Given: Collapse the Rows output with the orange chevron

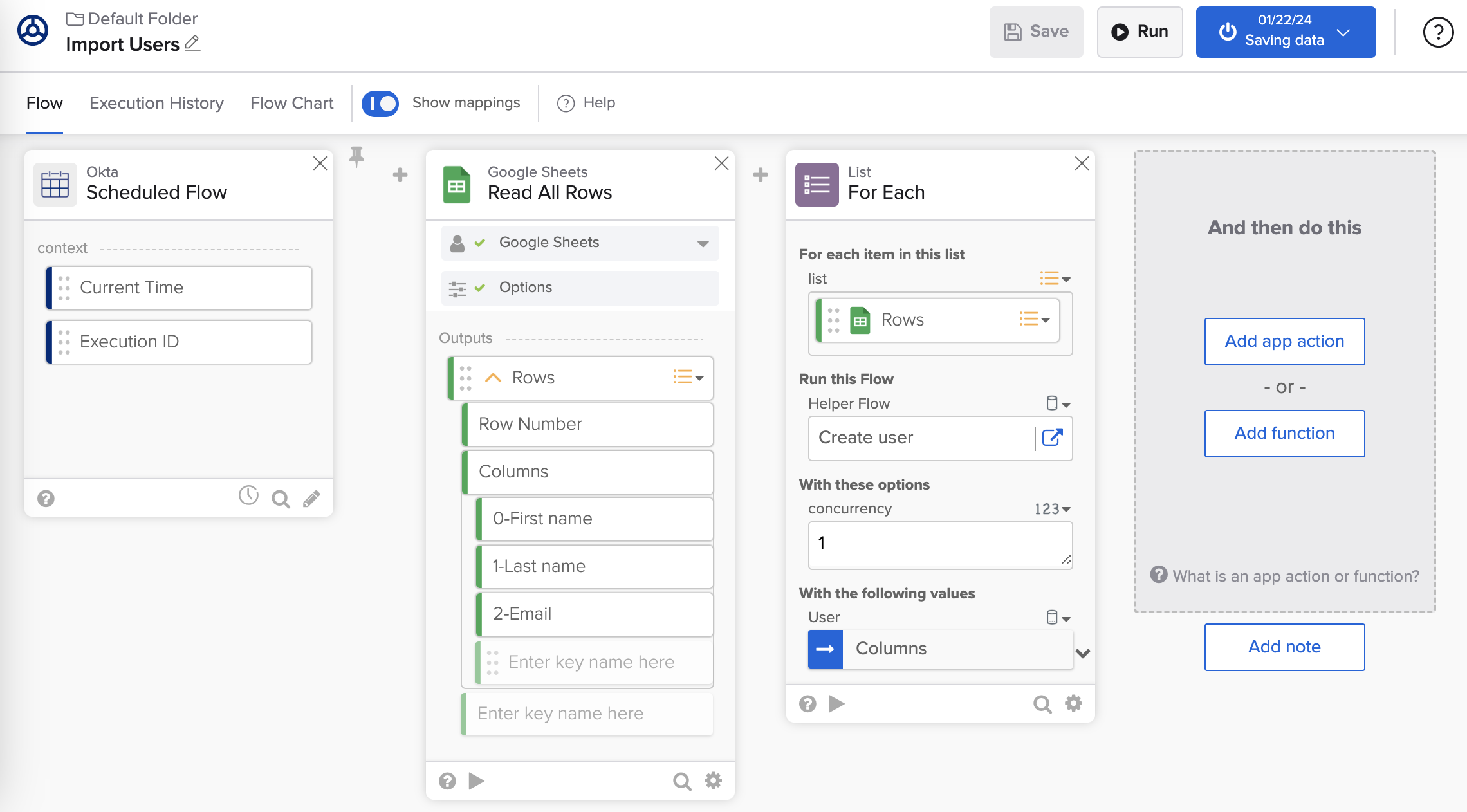Looking at the screenshot, I should 493,378.
